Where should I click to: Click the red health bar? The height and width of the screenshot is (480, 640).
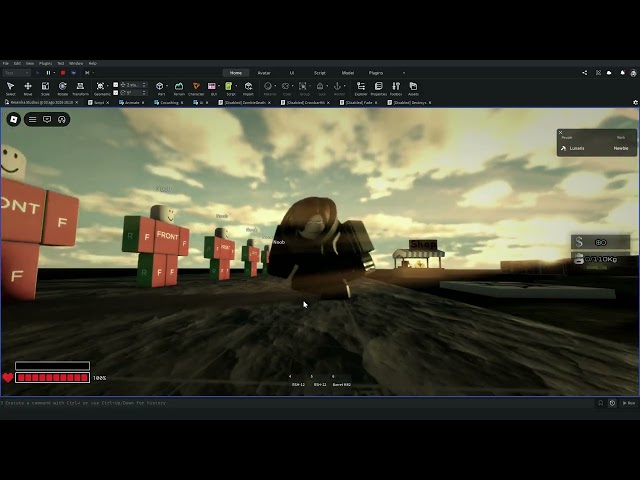tap(52, 378)
